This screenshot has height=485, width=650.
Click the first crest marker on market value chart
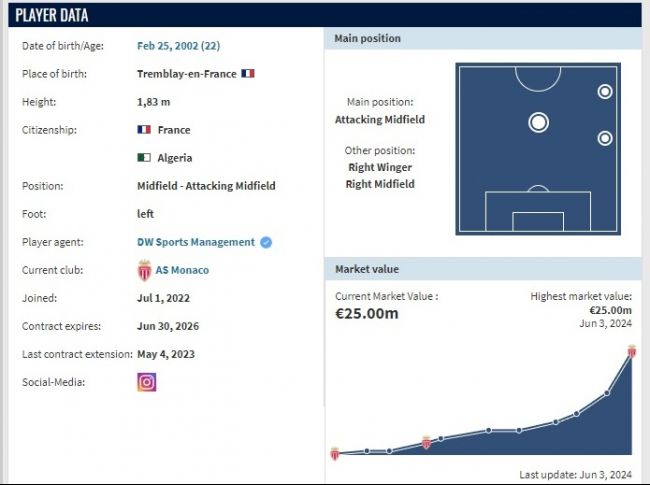pos(335,454)
